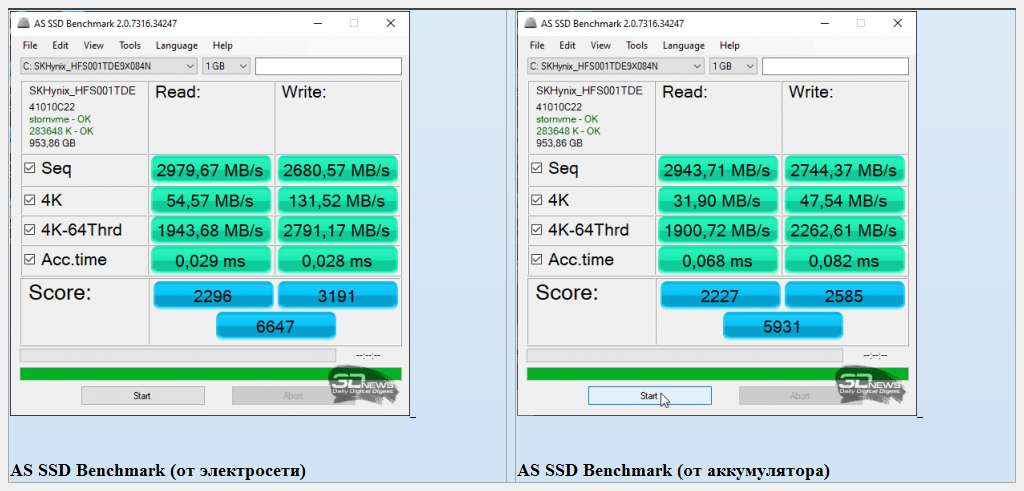Select 2979,67 MB/s Seq read result
Image resolution: width=1024 pixels, height=491 pixels.
(210, 169)
